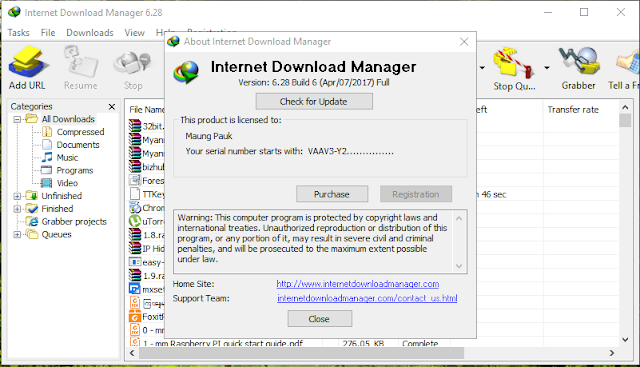Open the support team contact_us.html link

pos(367,298)
